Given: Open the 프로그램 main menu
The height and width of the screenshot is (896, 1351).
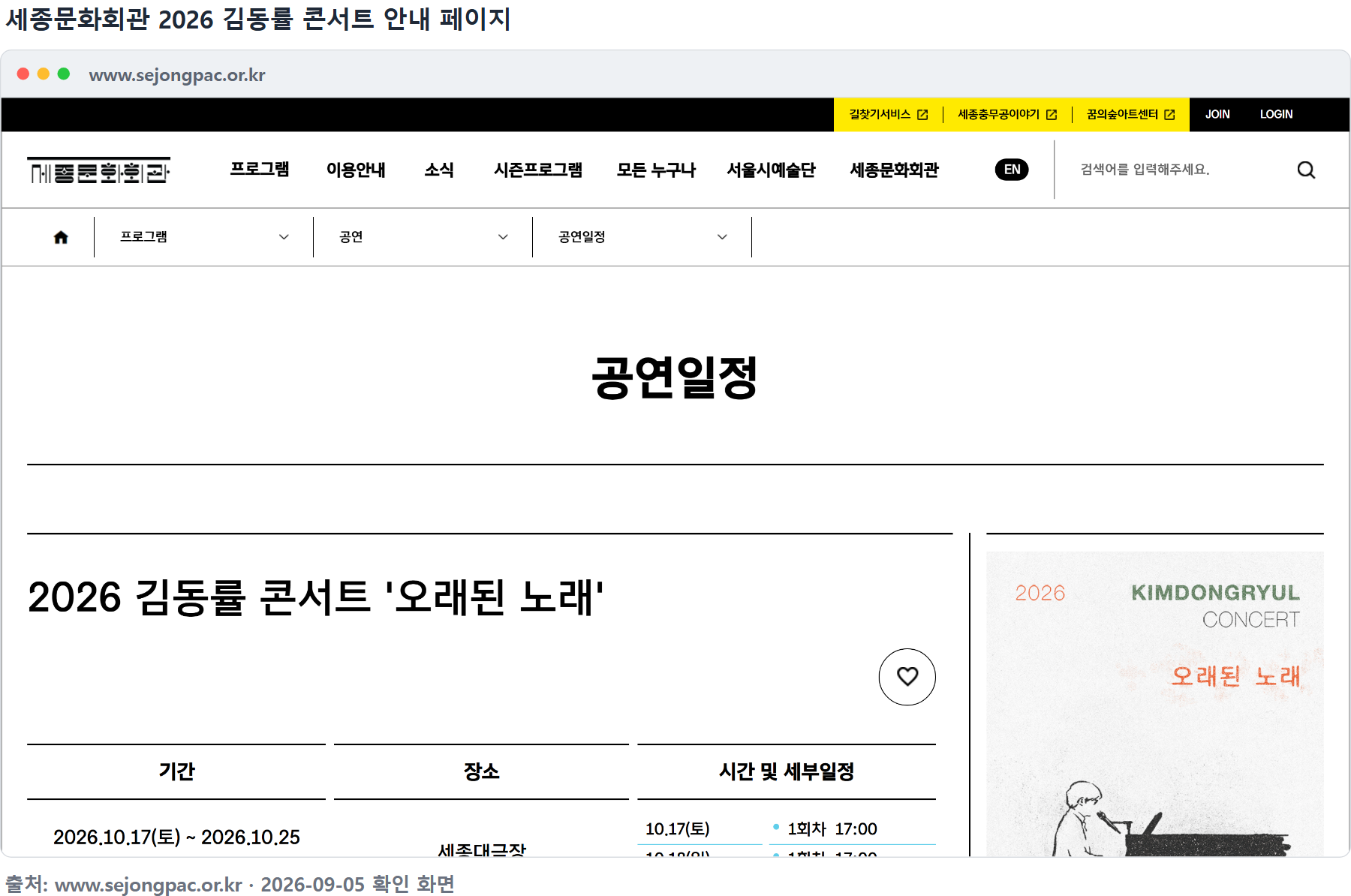Looking at the screenshot, I should [x=260, y=170].
